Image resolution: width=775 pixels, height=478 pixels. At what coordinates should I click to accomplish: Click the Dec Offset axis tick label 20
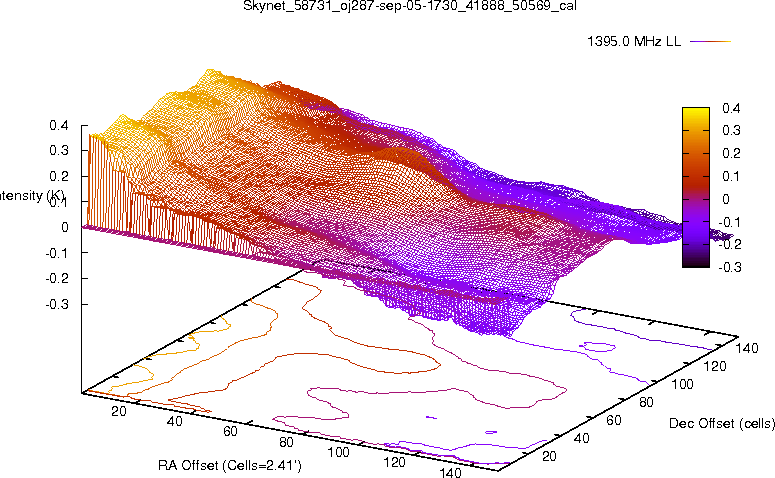click(550, 456)
